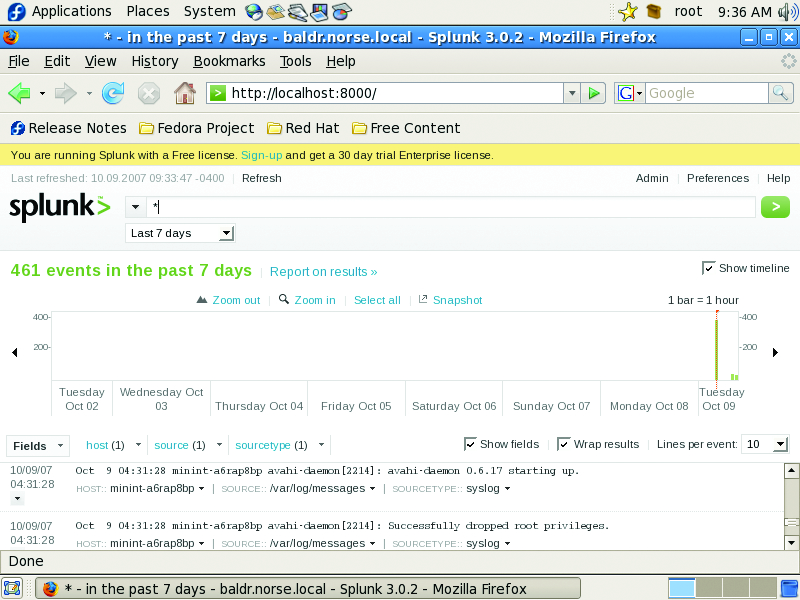Click the Firefox home icon

tap(184, 93)
